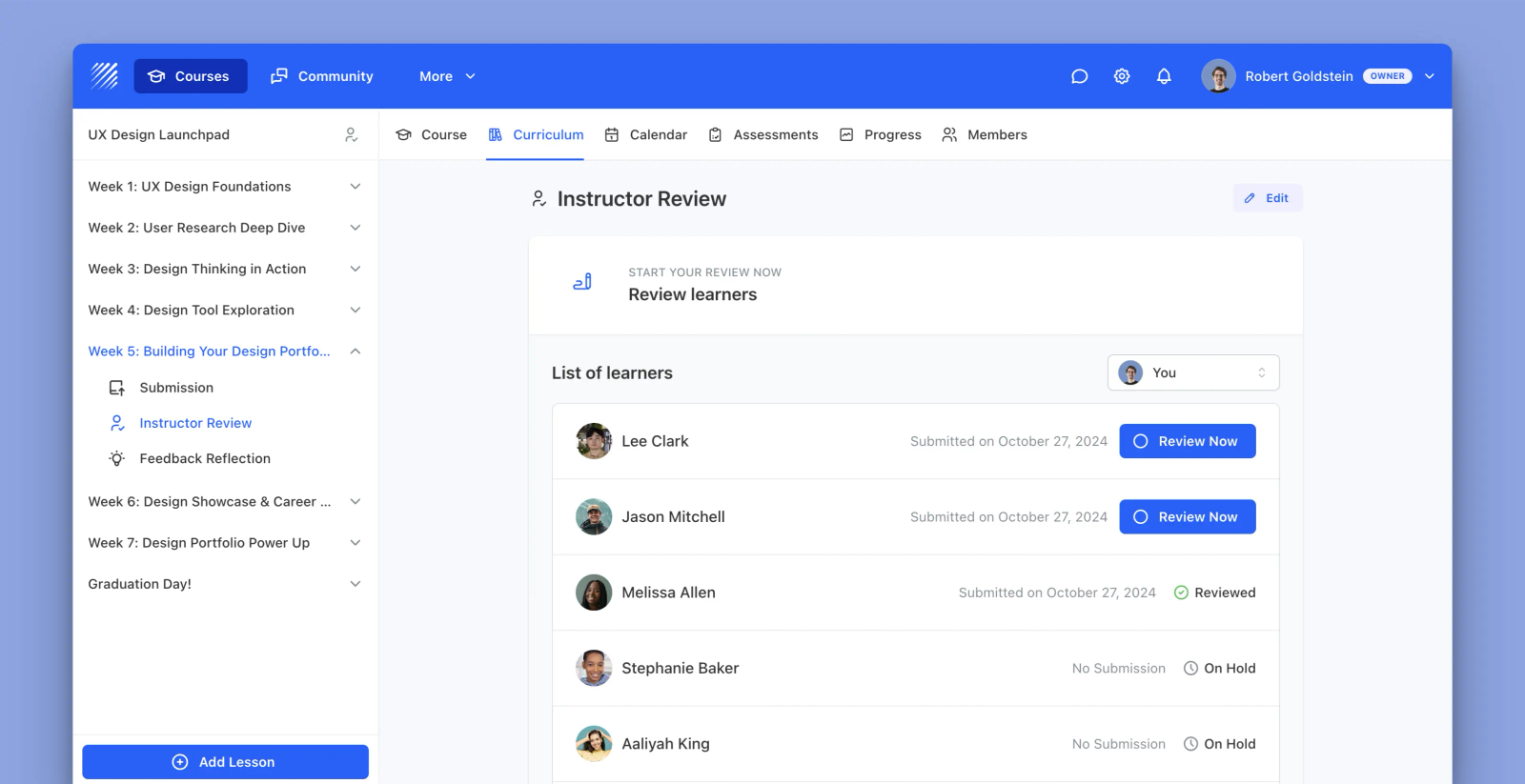Click the Review learners heading
Image resolution: width=1525 pixels, height=784 pixels.
[693, 294]
